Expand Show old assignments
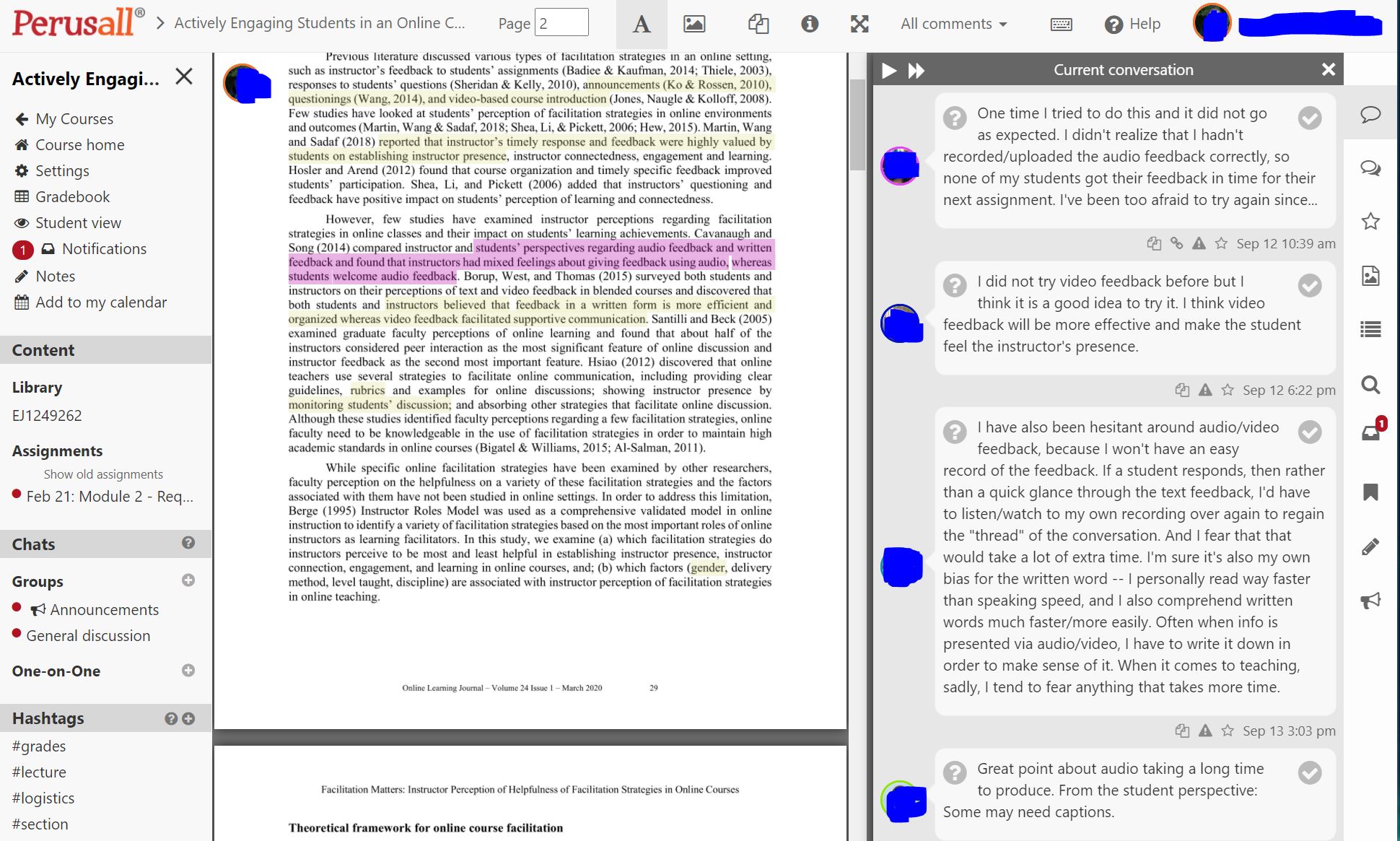 tap(102, 474)
